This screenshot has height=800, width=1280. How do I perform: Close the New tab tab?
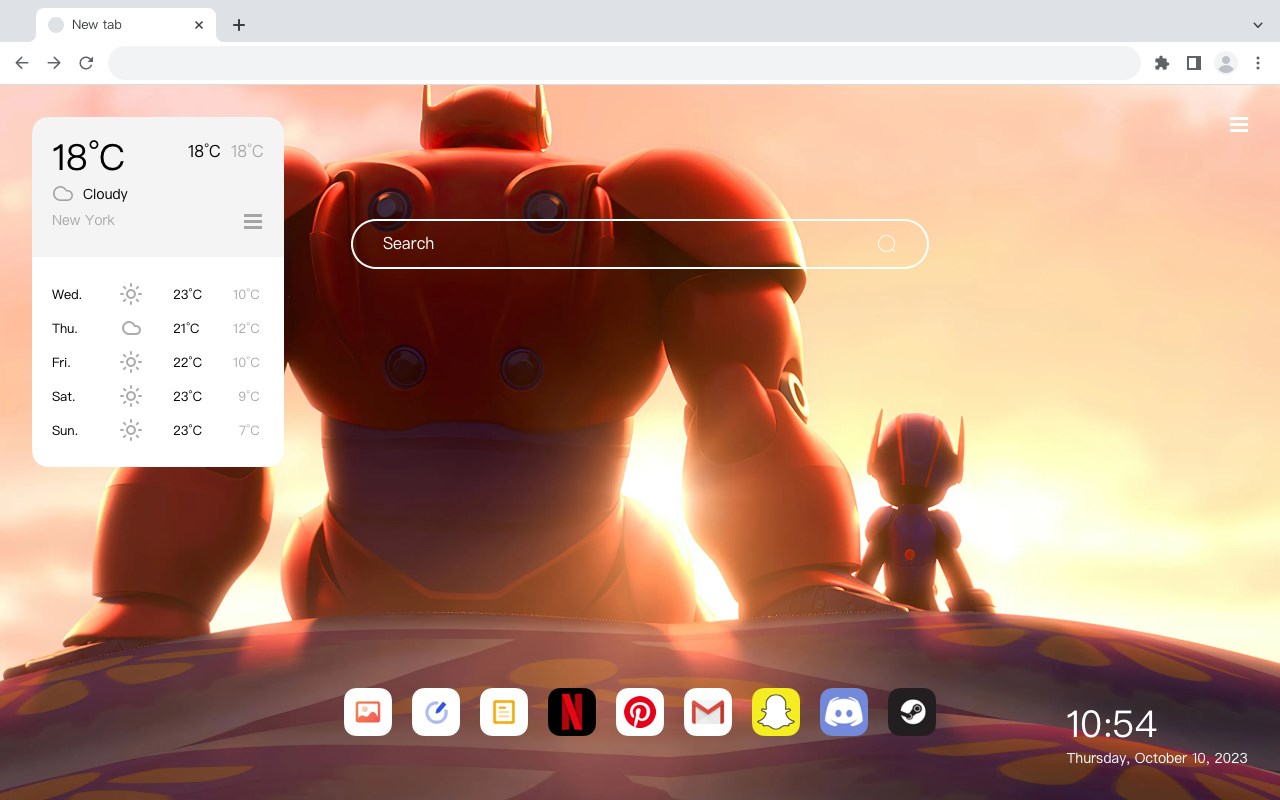pyautogui.click(x=199, y=25)
